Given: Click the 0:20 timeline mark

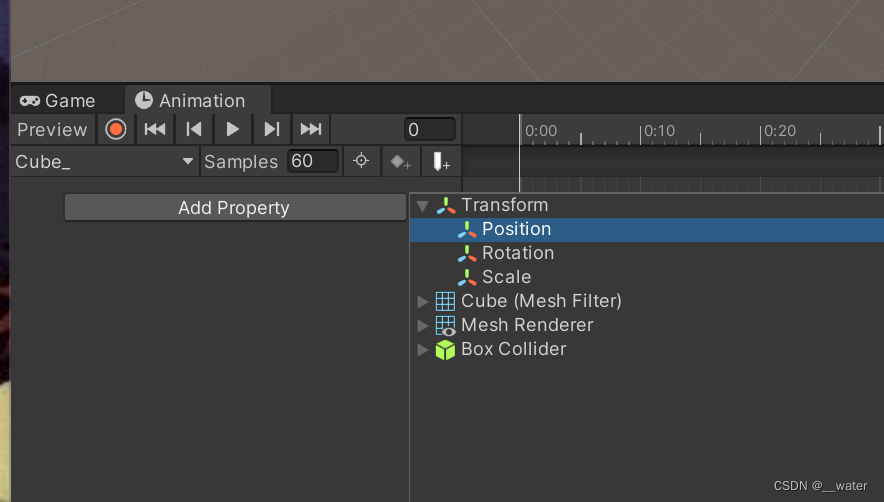Looking at the screenshot, I should [x=780, y=131].
